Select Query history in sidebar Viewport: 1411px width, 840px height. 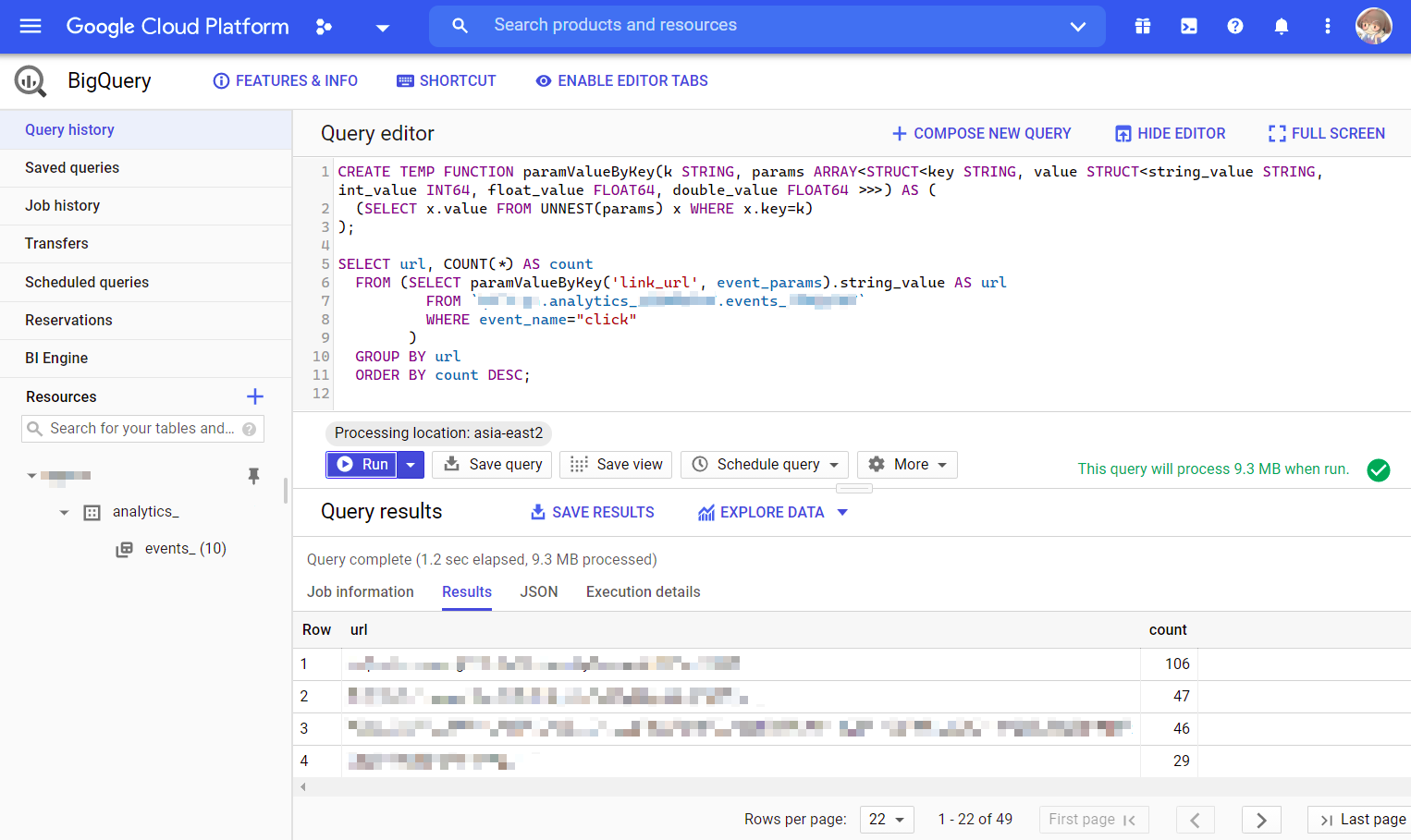click(x=146, y=130)
